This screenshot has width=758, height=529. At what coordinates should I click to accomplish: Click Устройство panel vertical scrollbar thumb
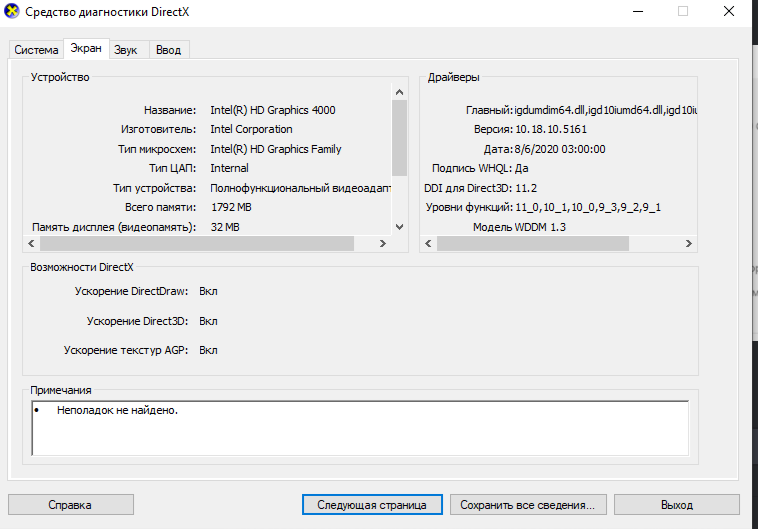pos(399,138)
